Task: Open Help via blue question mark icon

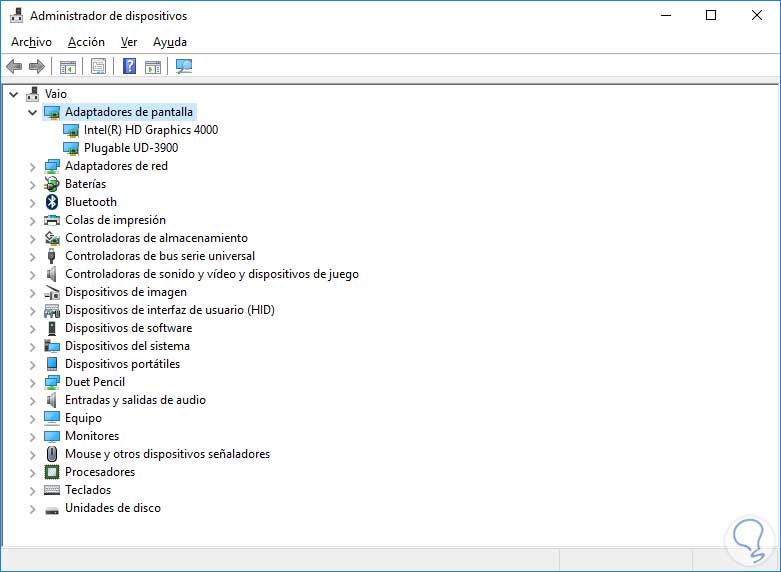Action: [130, 66]
